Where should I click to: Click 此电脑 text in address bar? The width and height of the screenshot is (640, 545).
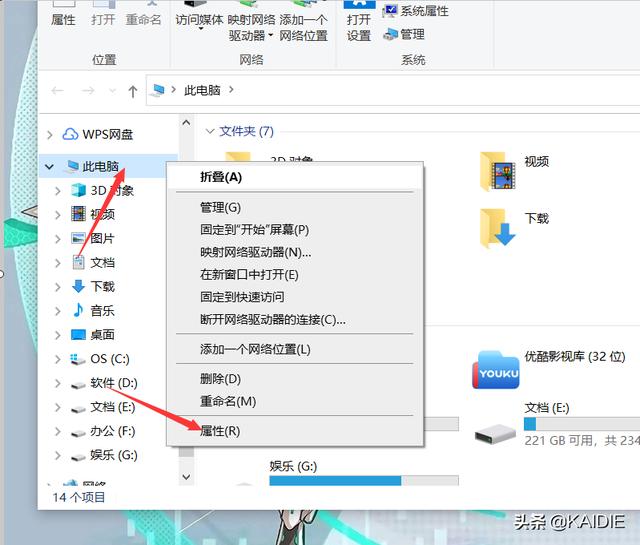click(202, 90)
